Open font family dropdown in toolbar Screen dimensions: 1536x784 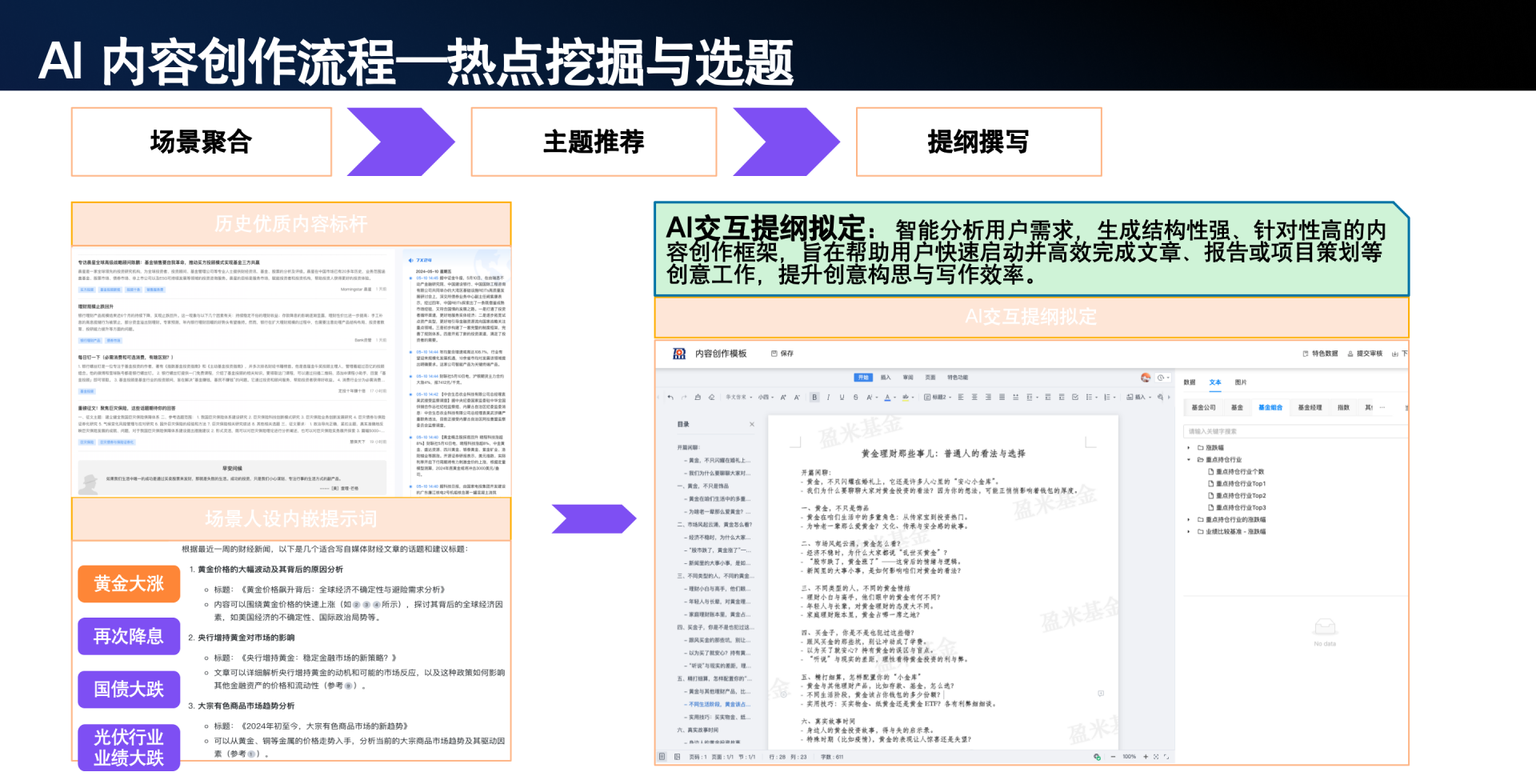[739, 397]
